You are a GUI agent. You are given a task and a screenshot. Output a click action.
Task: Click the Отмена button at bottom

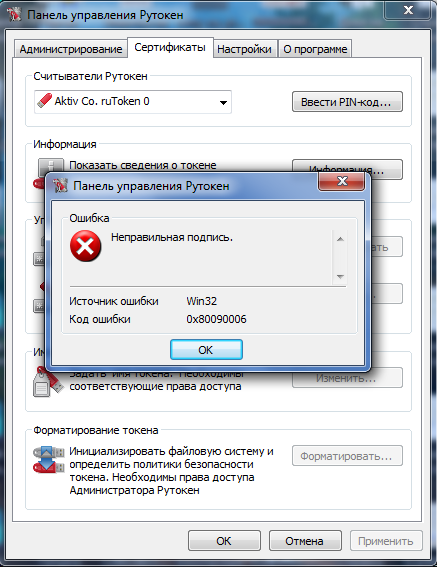305,541
